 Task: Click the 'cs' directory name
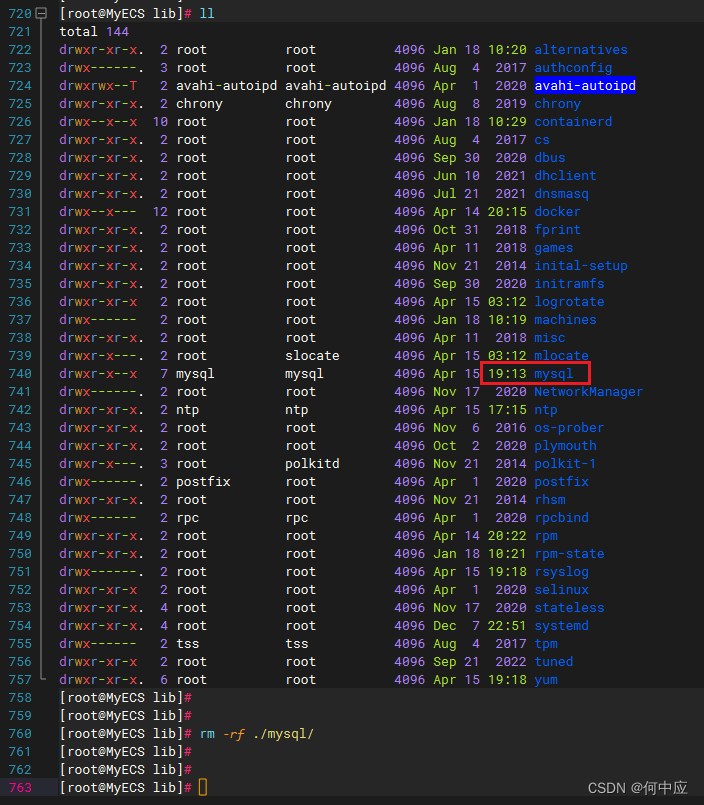coord(542,140)
